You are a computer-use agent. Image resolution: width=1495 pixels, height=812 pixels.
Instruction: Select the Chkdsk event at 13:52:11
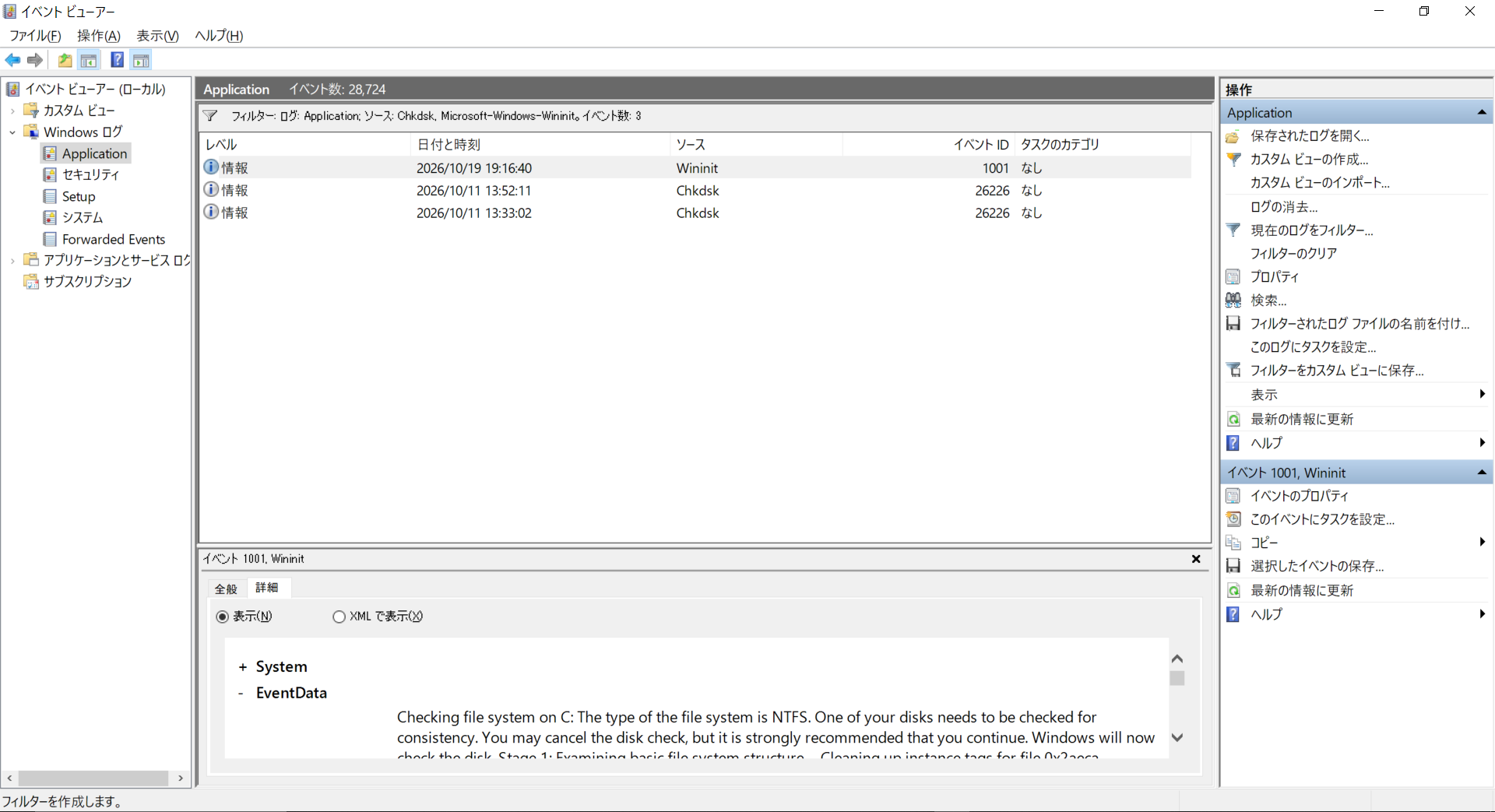[695, 191]
